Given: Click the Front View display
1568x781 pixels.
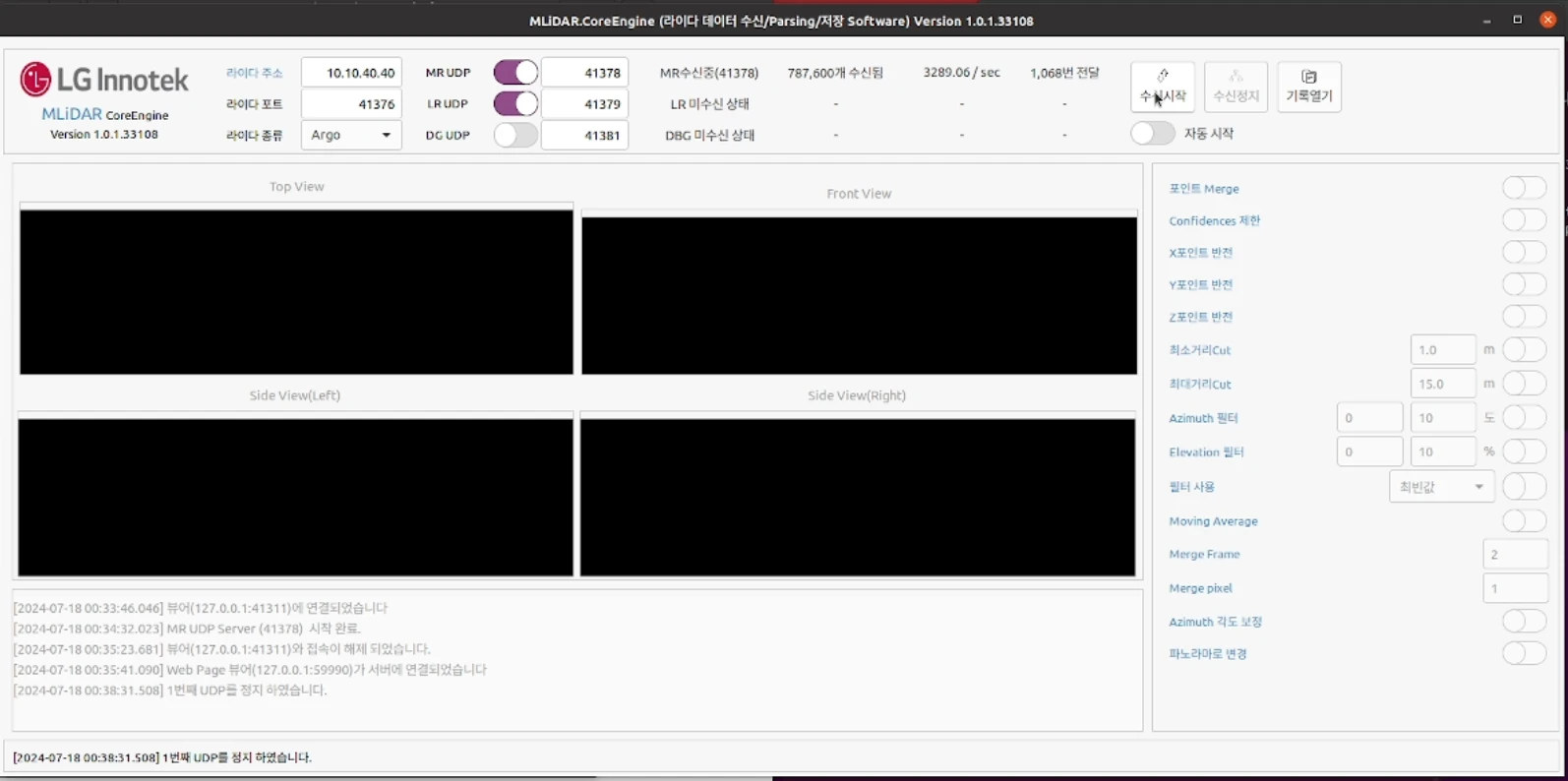Looking at the screenshot, I should click(x=859, y=296).
